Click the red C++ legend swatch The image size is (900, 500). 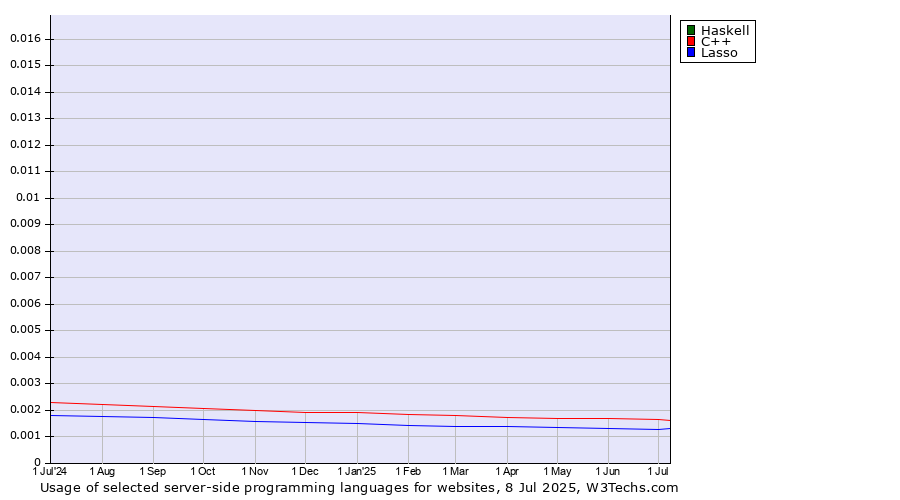click(691, 41)
